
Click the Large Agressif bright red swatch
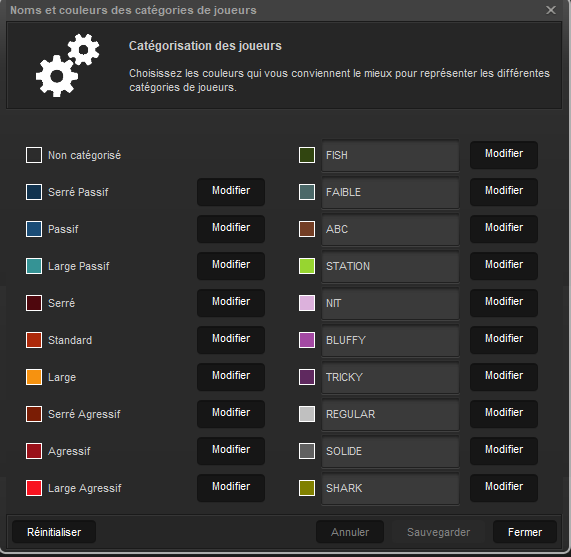pyautogui.click(x=34, y=488)
